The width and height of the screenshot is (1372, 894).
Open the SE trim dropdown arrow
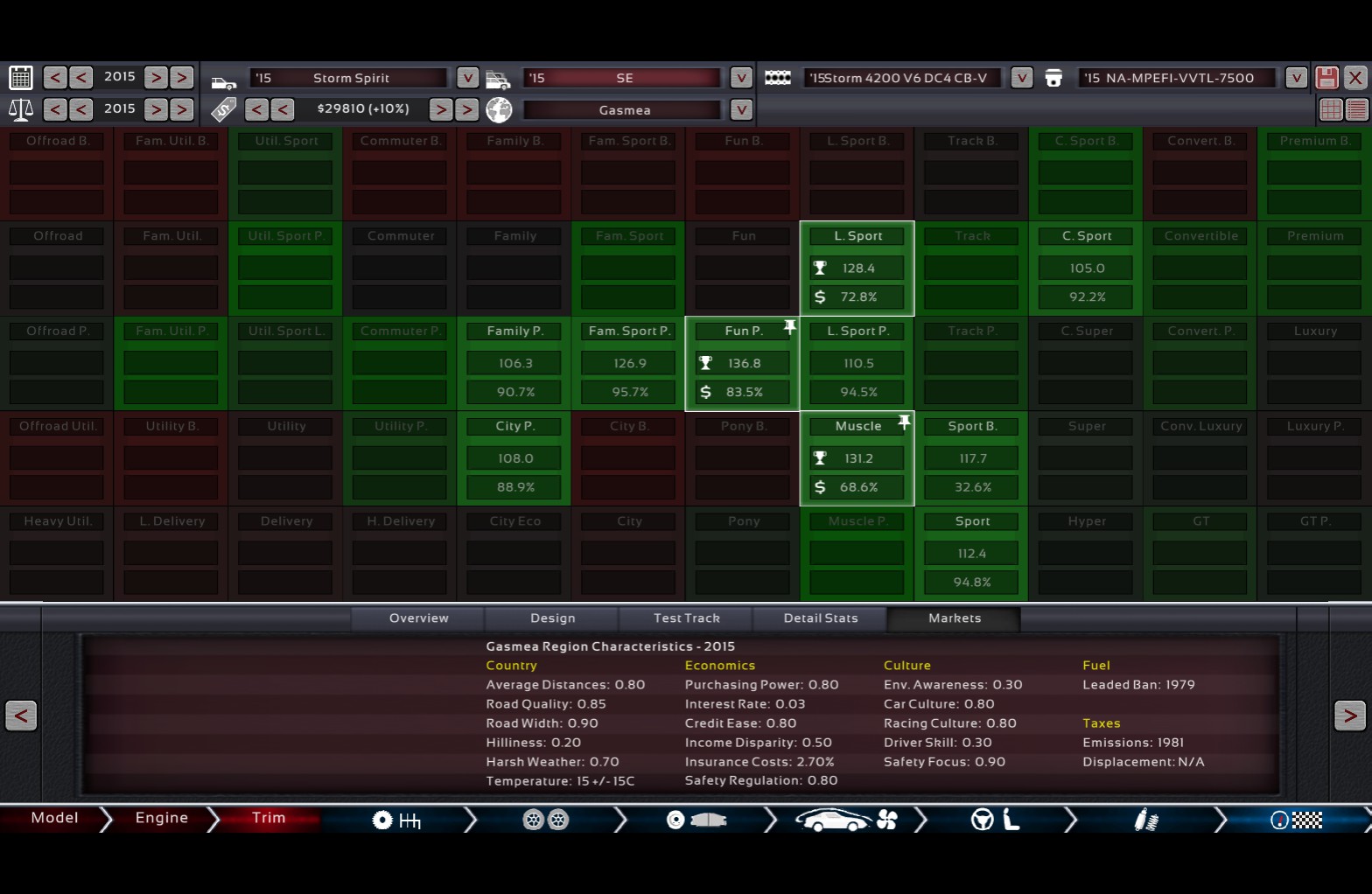tap(741, 78)
